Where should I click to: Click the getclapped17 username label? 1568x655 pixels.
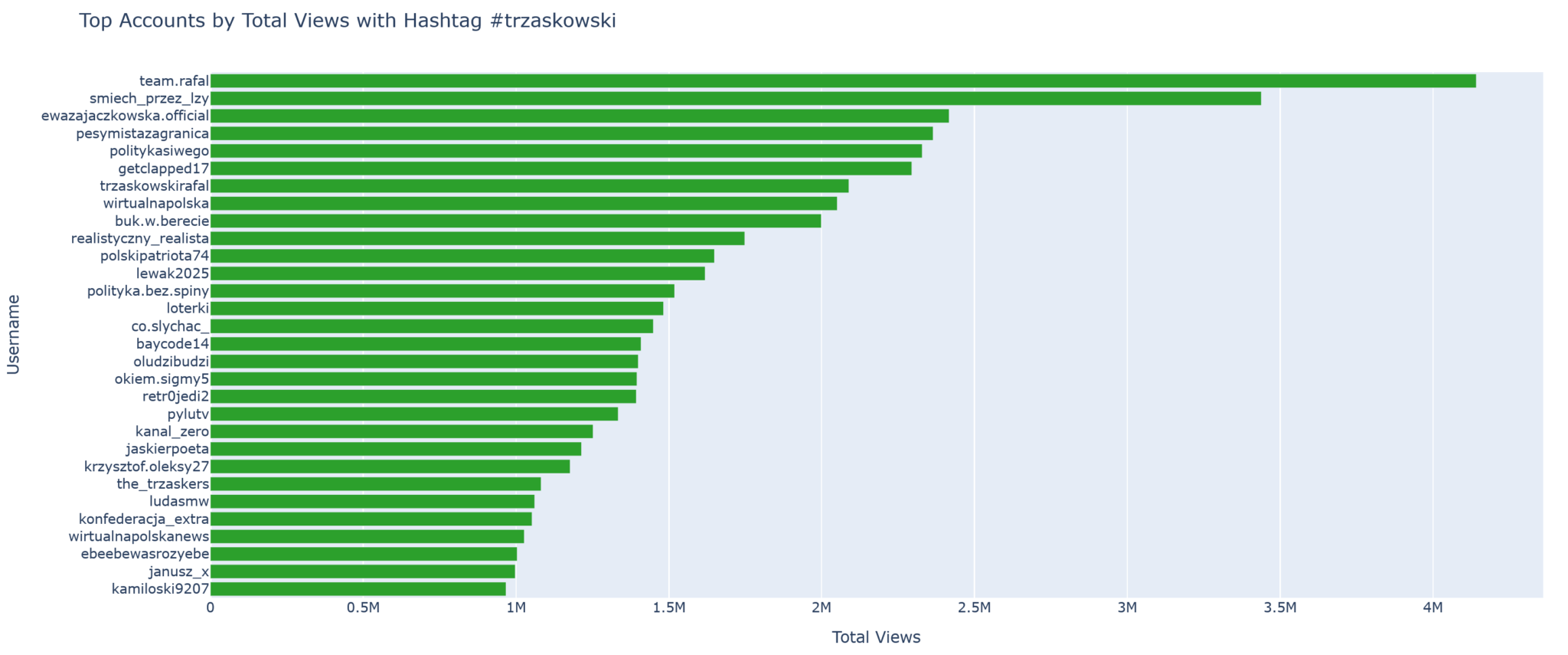[163, 169]
